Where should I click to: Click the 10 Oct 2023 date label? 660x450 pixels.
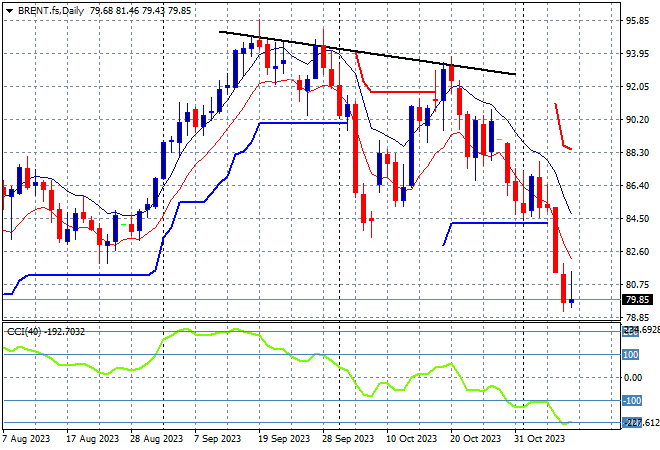412,439
